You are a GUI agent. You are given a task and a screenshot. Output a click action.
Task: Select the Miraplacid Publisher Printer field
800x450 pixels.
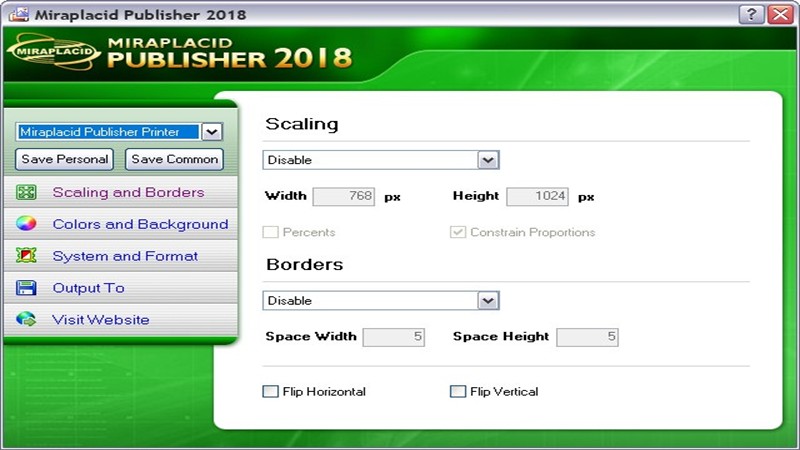pyautogui.click(x=108, y=132)
